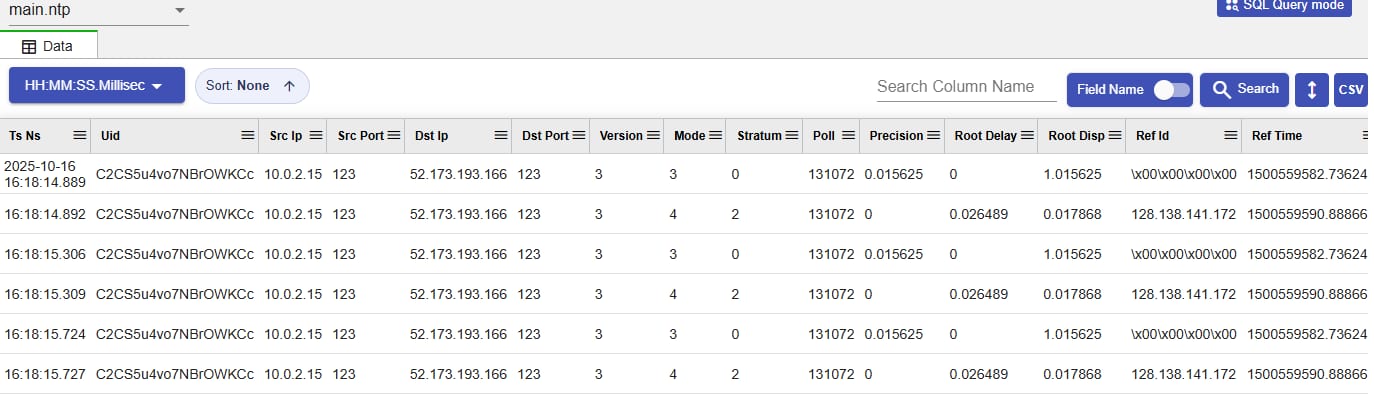The height and width of the screenshot is (395, 1374).
Task: Click Root Disp 1.015625 in 16:18:15.724 row
Action: 1072,334
